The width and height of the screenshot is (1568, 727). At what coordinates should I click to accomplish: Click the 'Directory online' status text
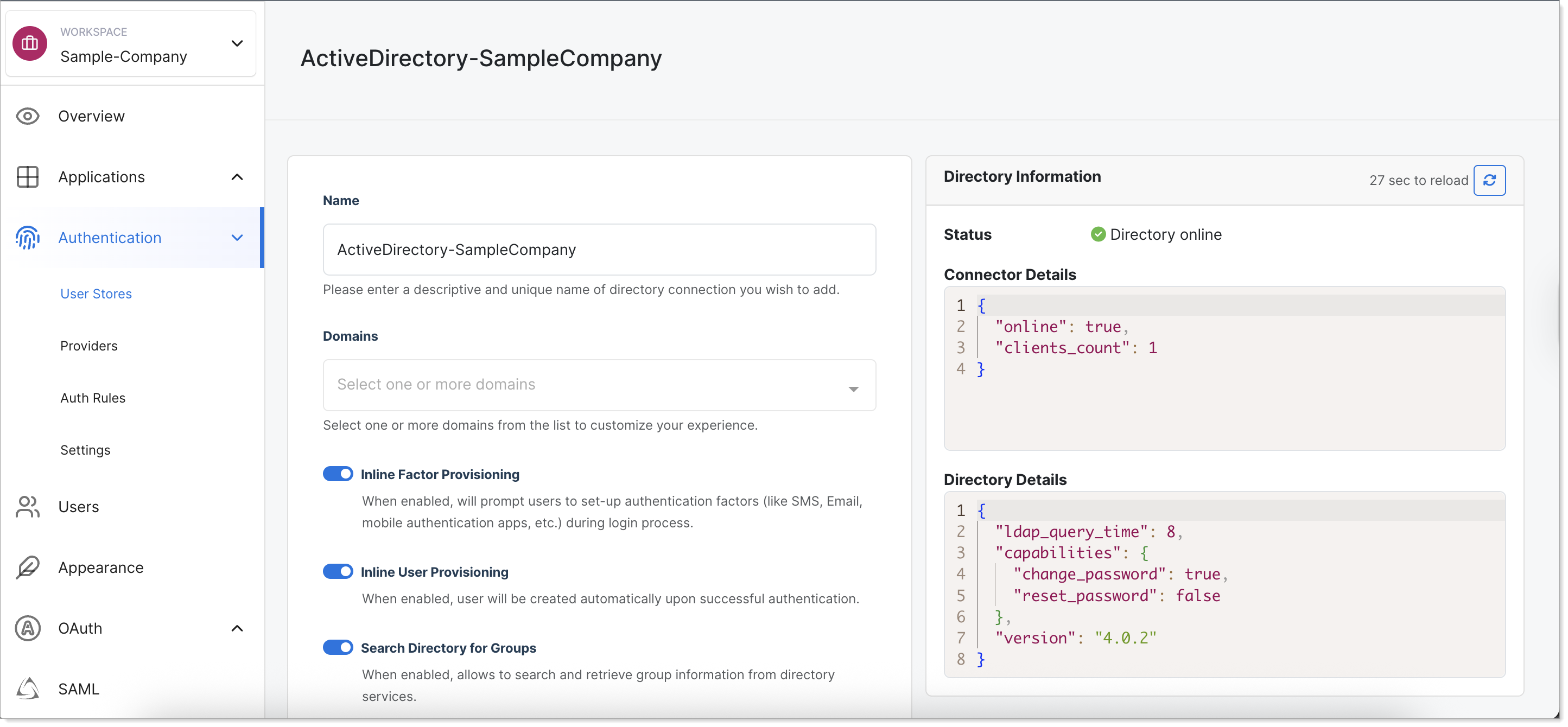click(x=1165, y=235)
